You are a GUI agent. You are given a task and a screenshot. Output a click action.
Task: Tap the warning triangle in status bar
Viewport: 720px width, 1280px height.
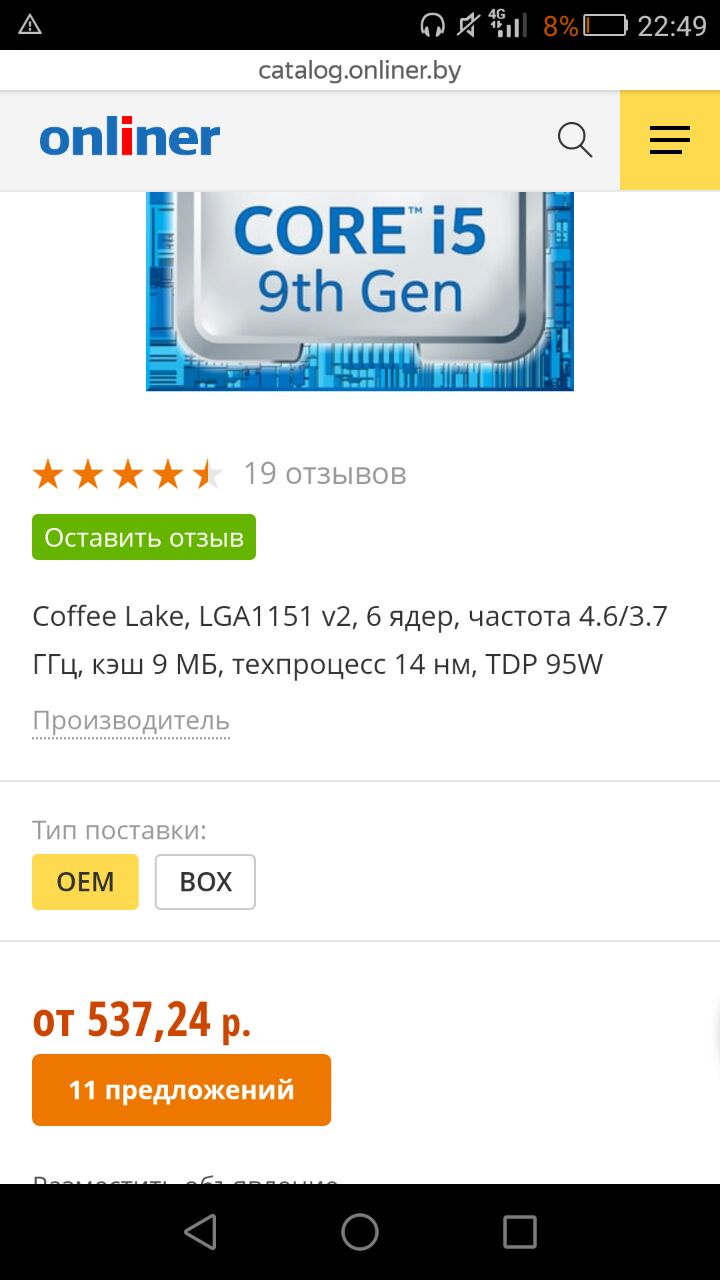coord(30,25)
